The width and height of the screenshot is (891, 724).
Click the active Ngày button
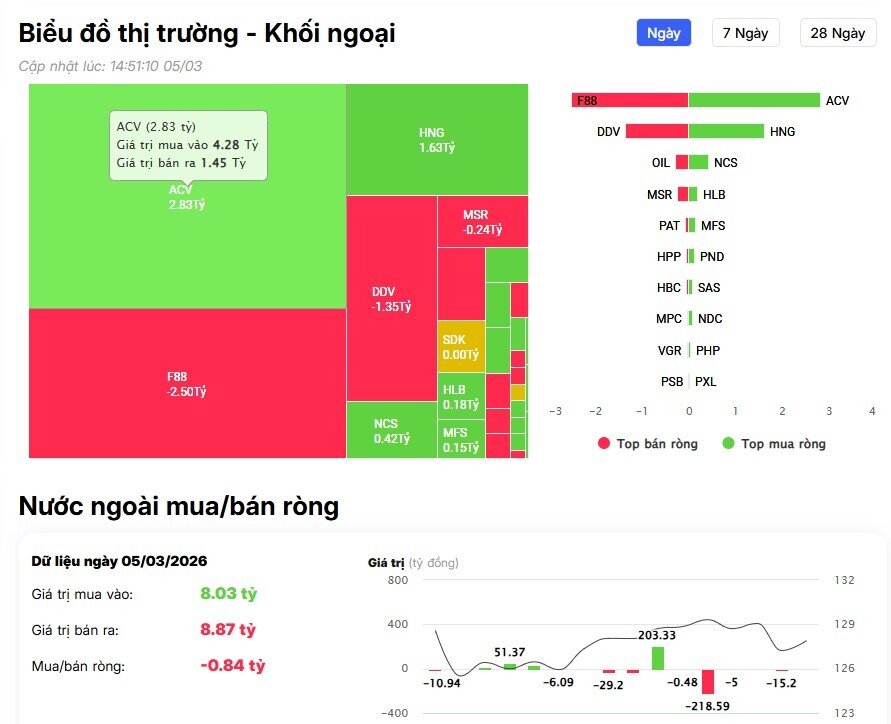pyautogui.click(x=663, y=33)
